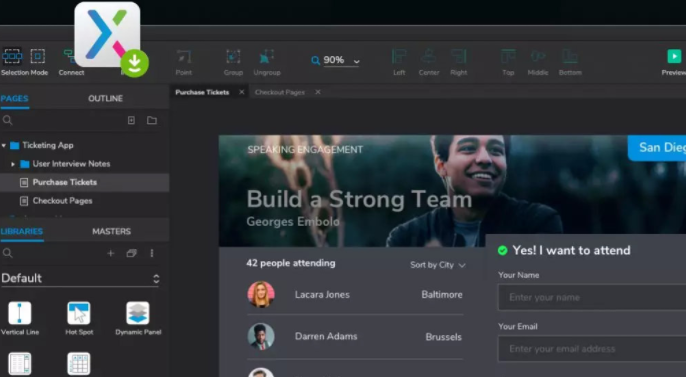
Task: Click the Enter your email address field
Action: [x=592, y=349]
